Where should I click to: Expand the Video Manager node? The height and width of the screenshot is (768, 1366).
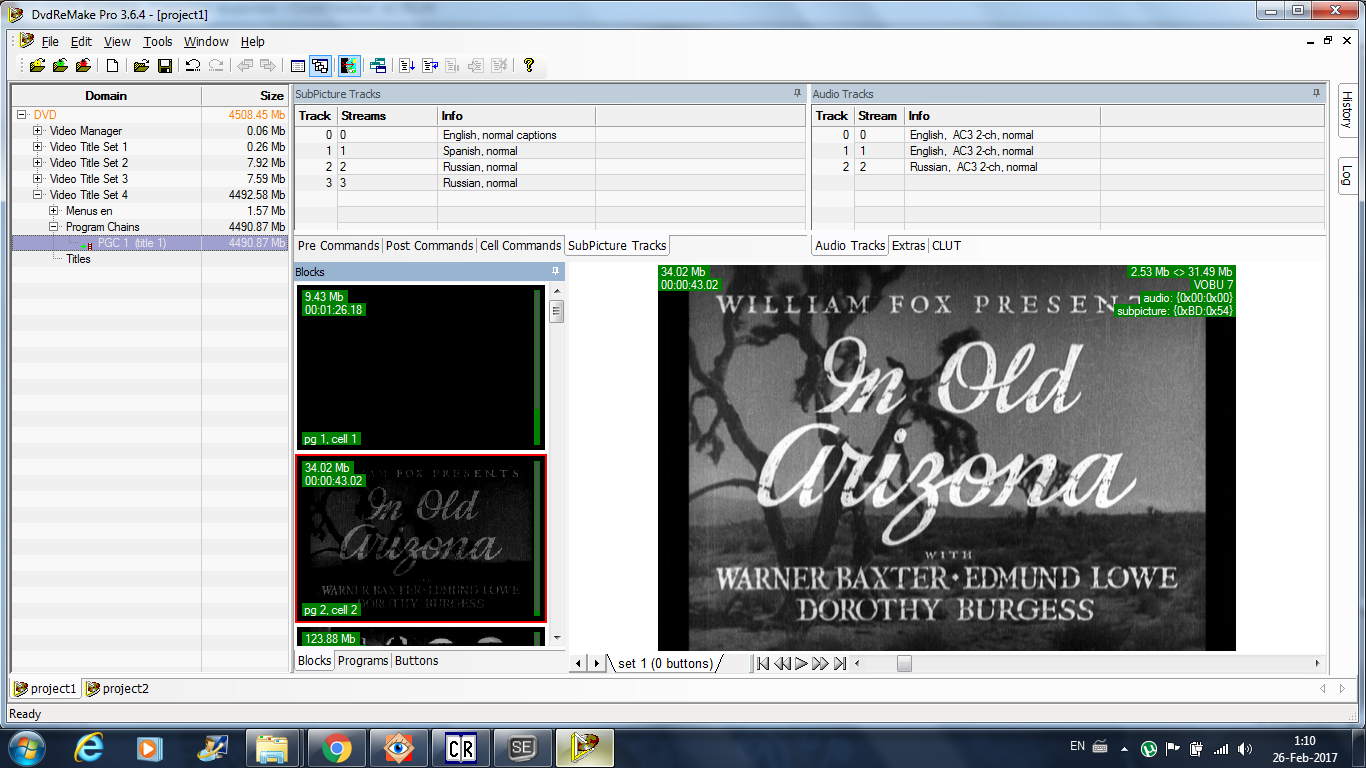pyautogui.click(x=38, y=131)
